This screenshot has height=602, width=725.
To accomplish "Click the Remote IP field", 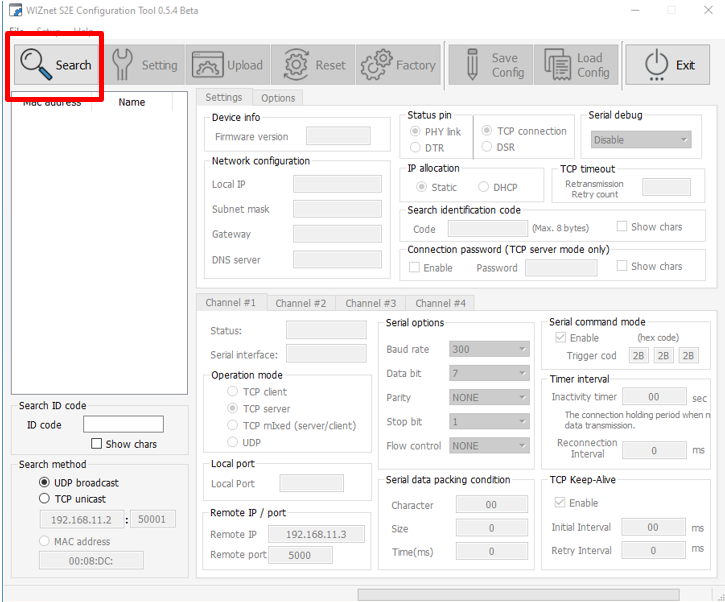I will click(317, 534).
